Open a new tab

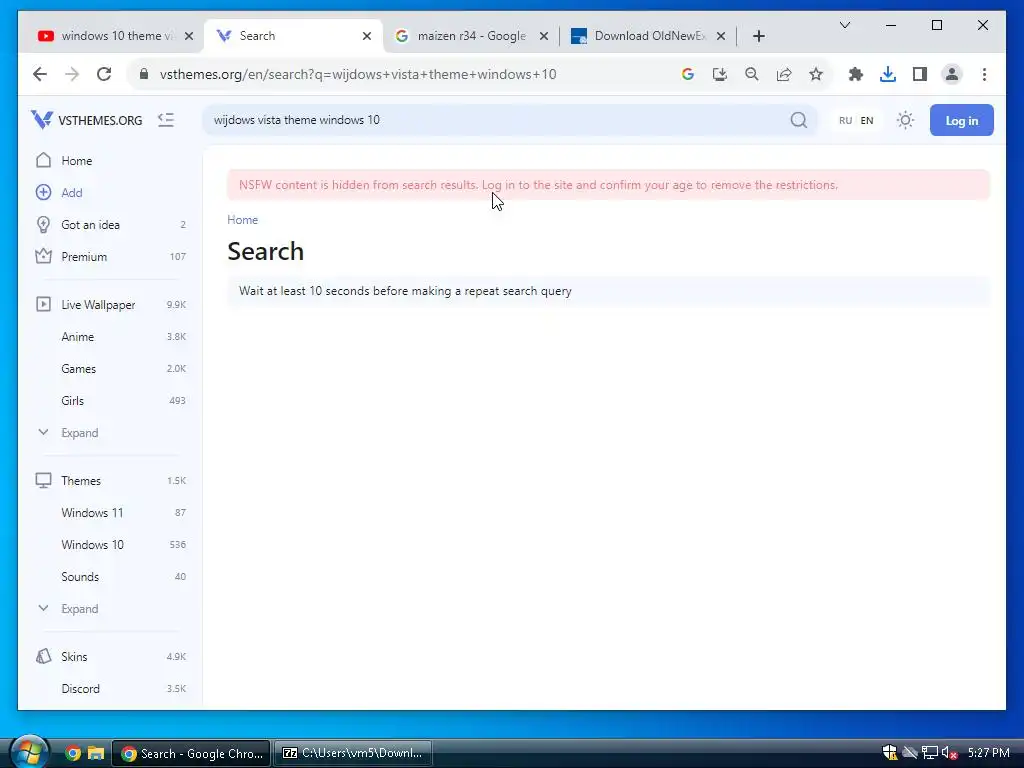(758, 36)
